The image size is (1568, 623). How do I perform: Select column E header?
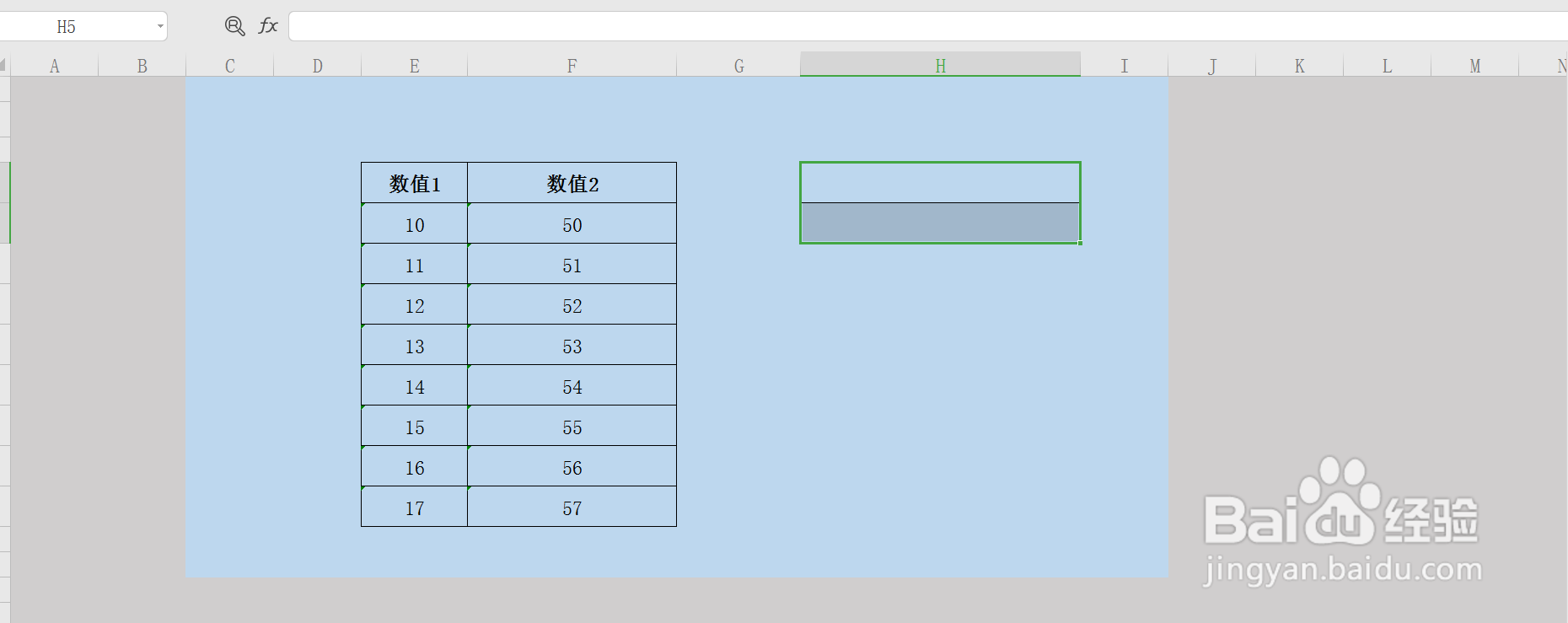(415, 66)
